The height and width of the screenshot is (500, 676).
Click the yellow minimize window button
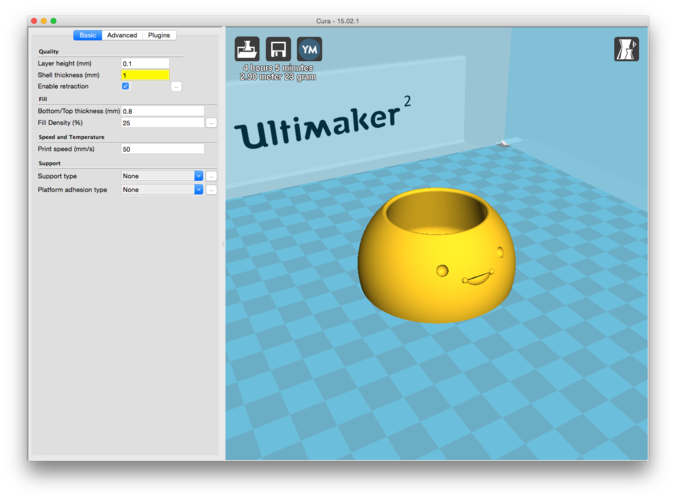pos(44,21)
